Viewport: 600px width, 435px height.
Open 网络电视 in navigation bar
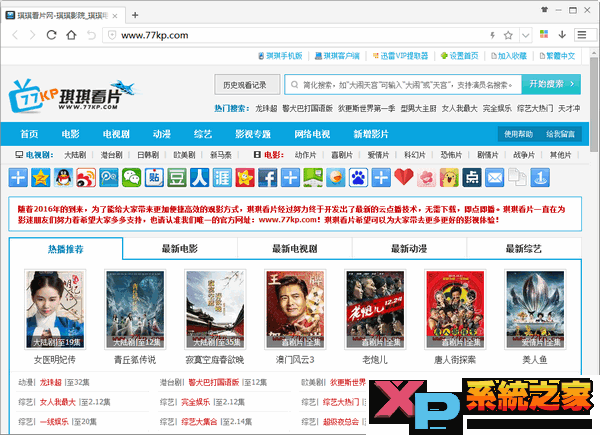[312, 134]
